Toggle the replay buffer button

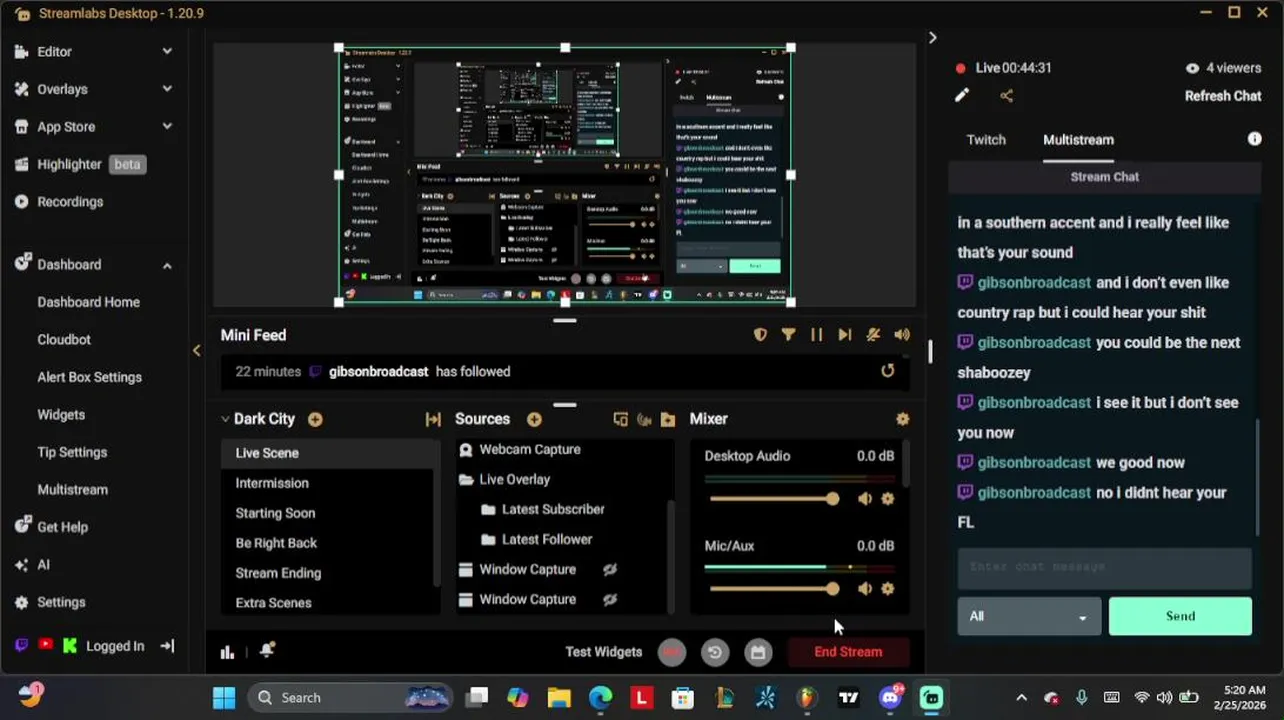pos(715,652)
